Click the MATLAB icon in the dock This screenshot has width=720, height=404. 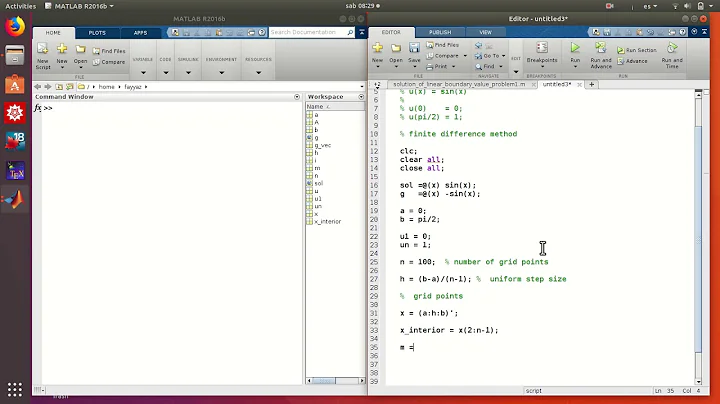pyautogui.click(x=15, y=200)
